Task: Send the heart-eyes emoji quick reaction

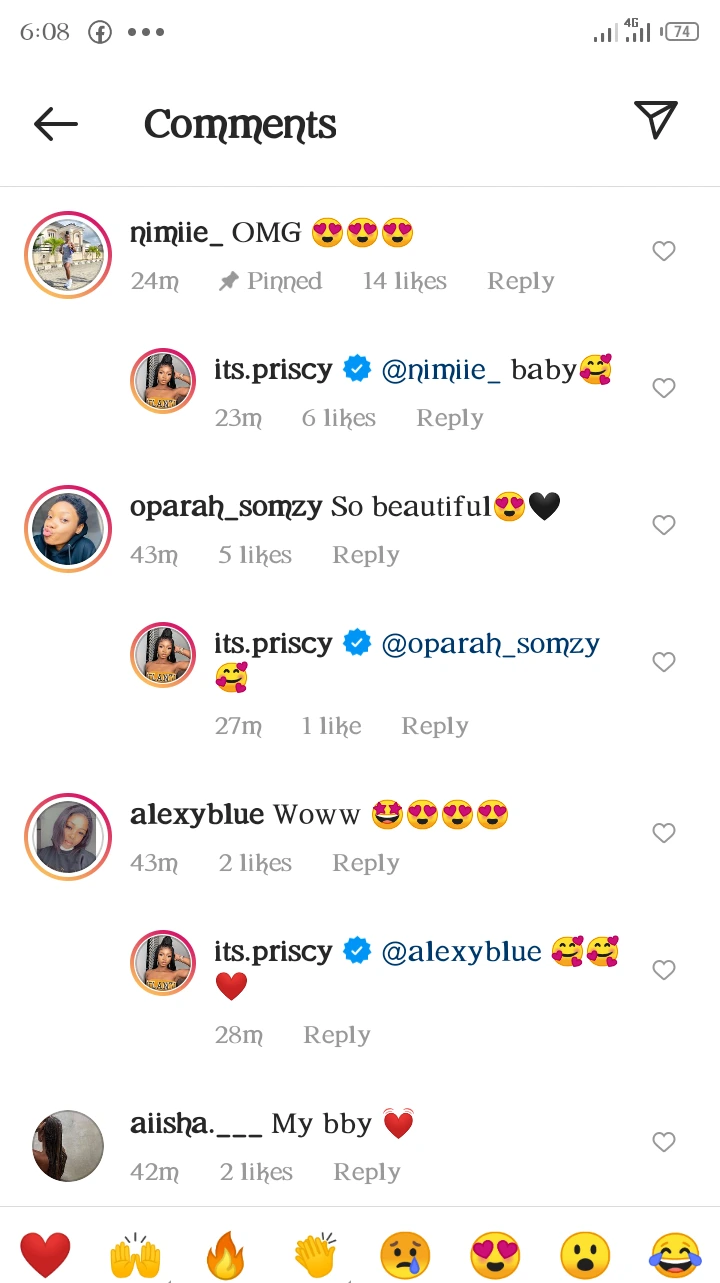Action: pyautogui.click(x=495, y=1255)
